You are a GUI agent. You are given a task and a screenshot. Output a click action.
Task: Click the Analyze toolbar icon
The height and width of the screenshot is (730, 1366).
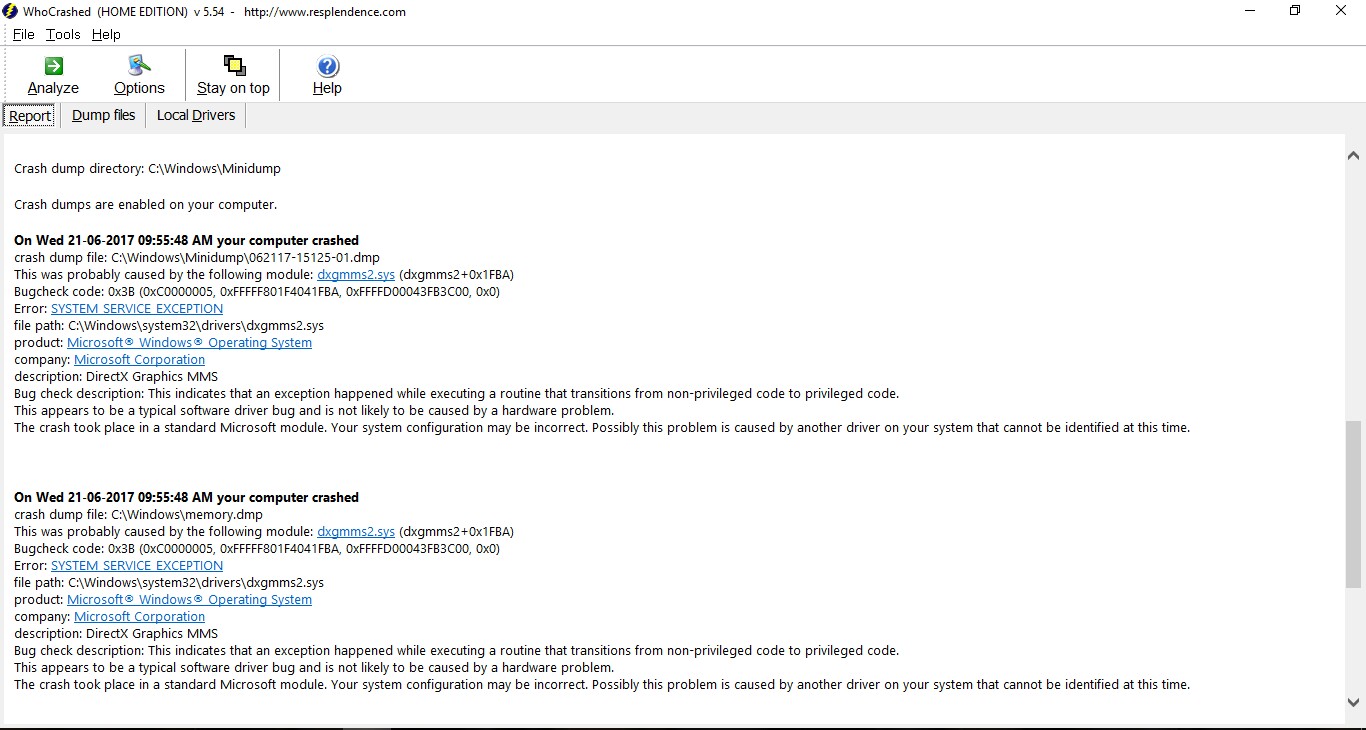(x=53, y=67)
